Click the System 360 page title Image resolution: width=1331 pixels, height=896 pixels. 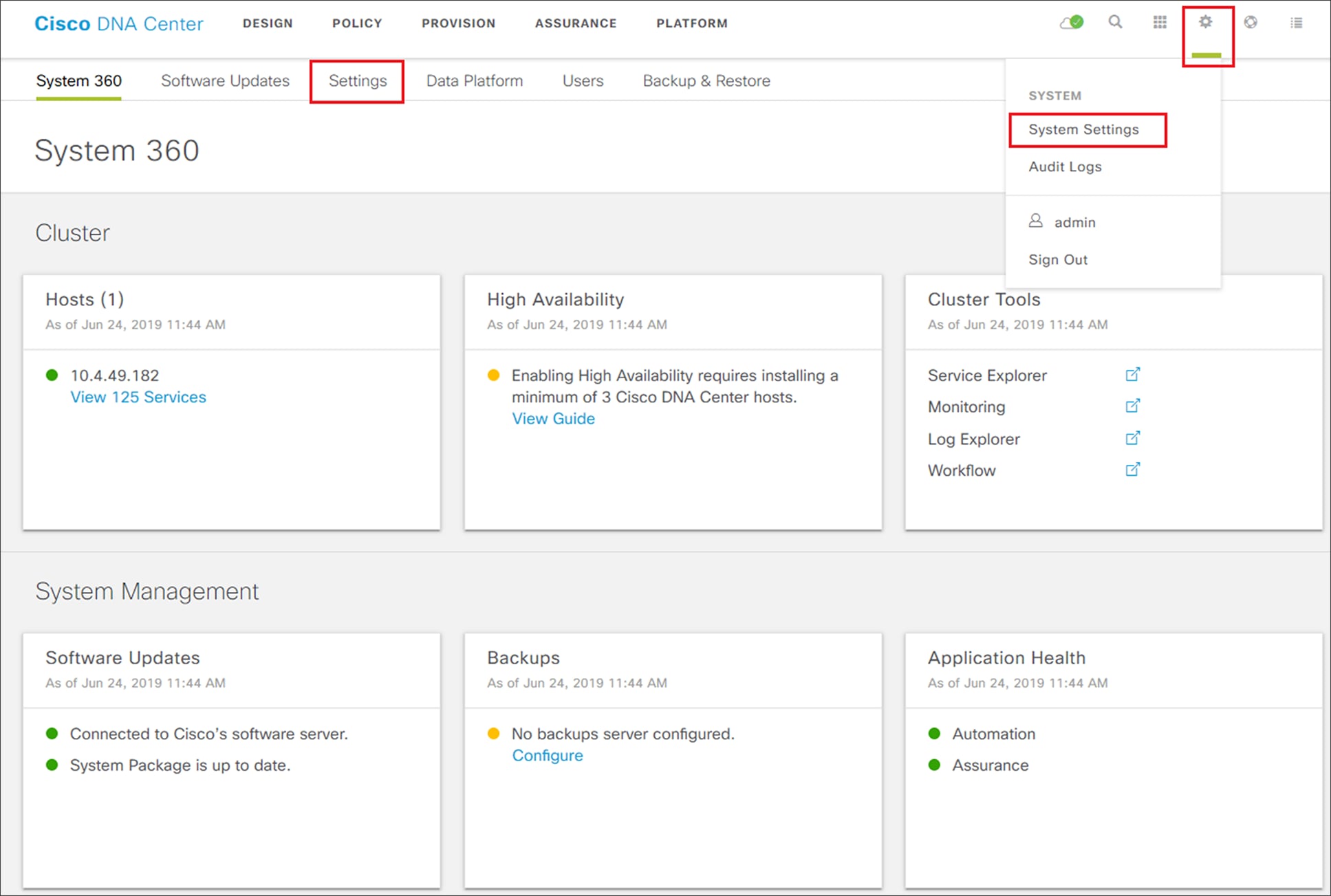click(x=117, y=151)
